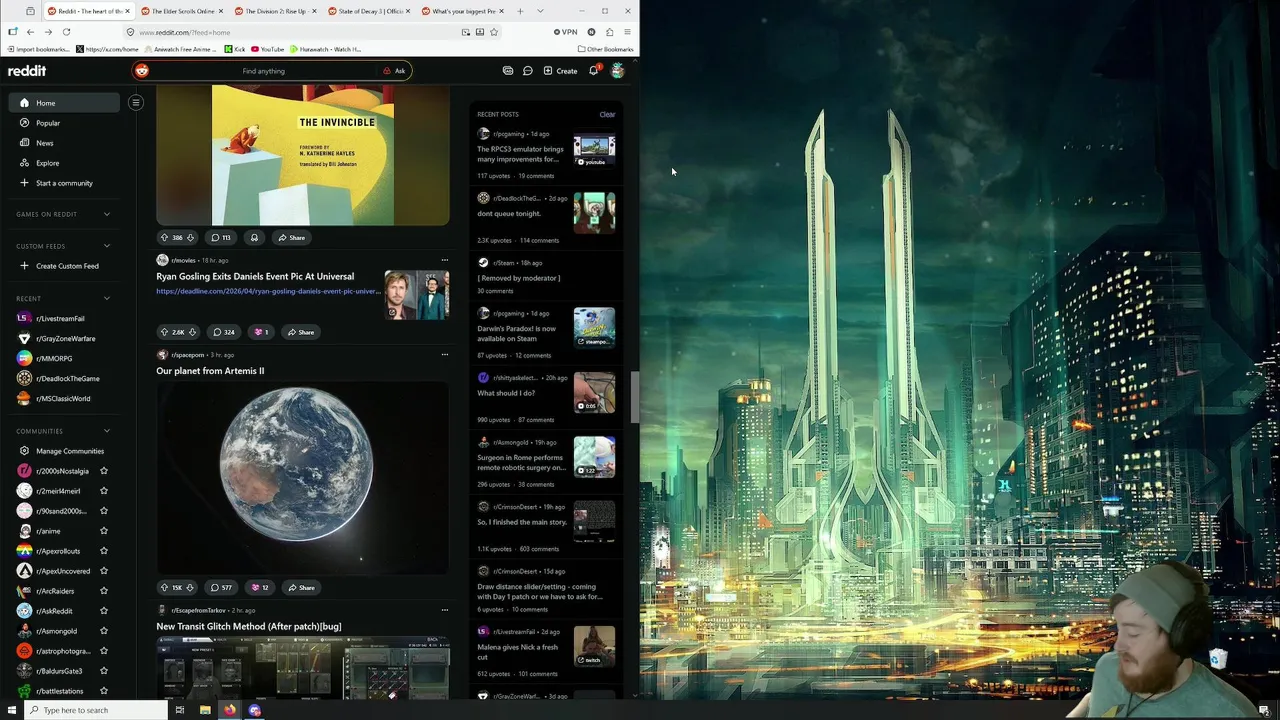Open the Ryan Gosling post thumbnail
Viewport: 1280px width, 720px height.
point(417,295)
